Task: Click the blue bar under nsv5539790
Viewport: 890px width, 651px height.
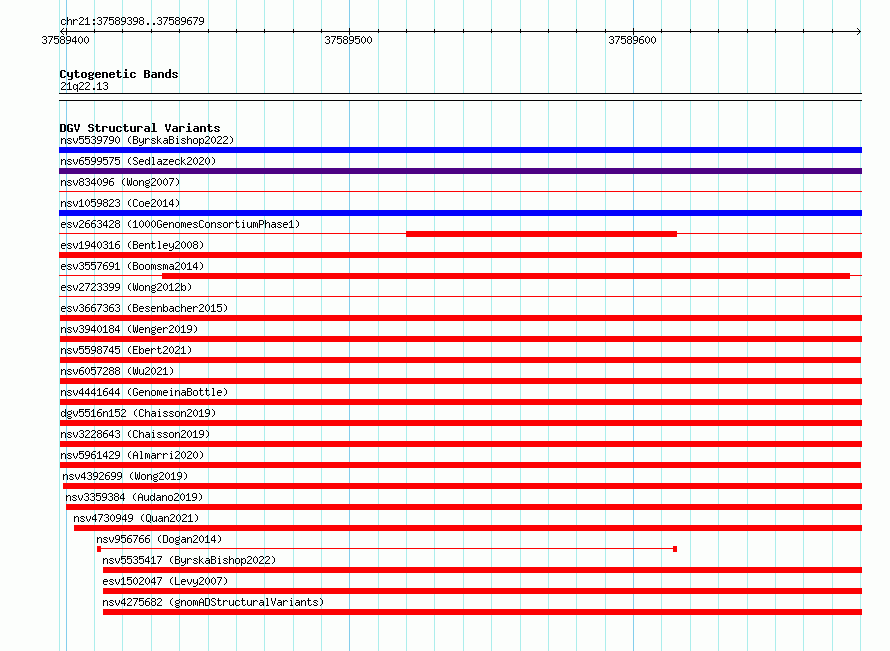Action: pyautogui.click(x=460, y=150)
